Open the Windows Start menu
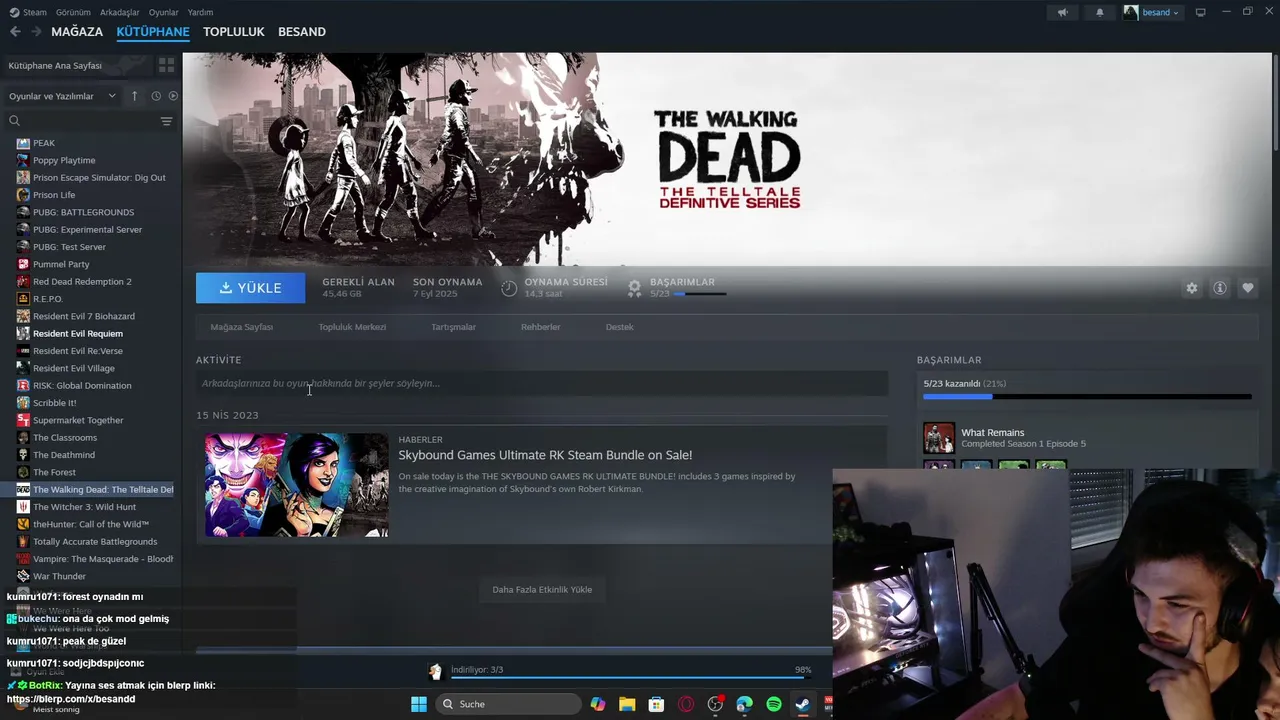The image size is (1280, 720). [419, 704]
